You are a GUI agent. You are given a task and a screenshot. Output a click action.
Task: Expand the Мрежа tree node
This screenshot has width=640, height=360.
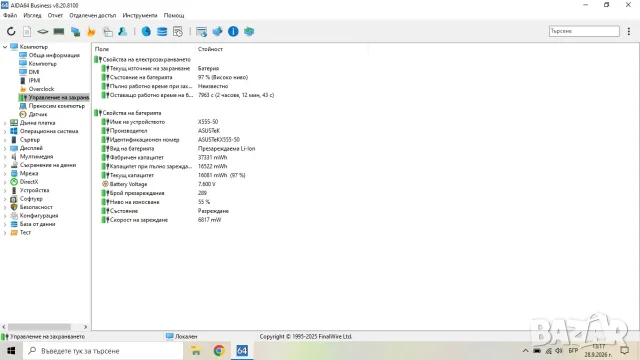[5, 173]
